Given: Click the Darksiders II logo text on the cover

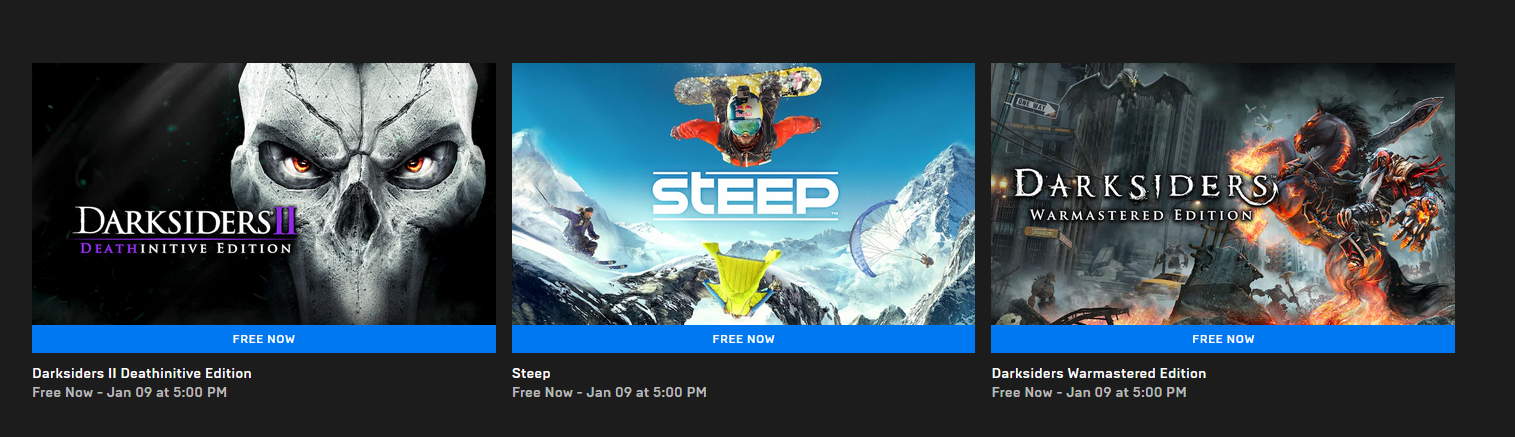Looking at the screenshot, I should [x=187, y=230].
